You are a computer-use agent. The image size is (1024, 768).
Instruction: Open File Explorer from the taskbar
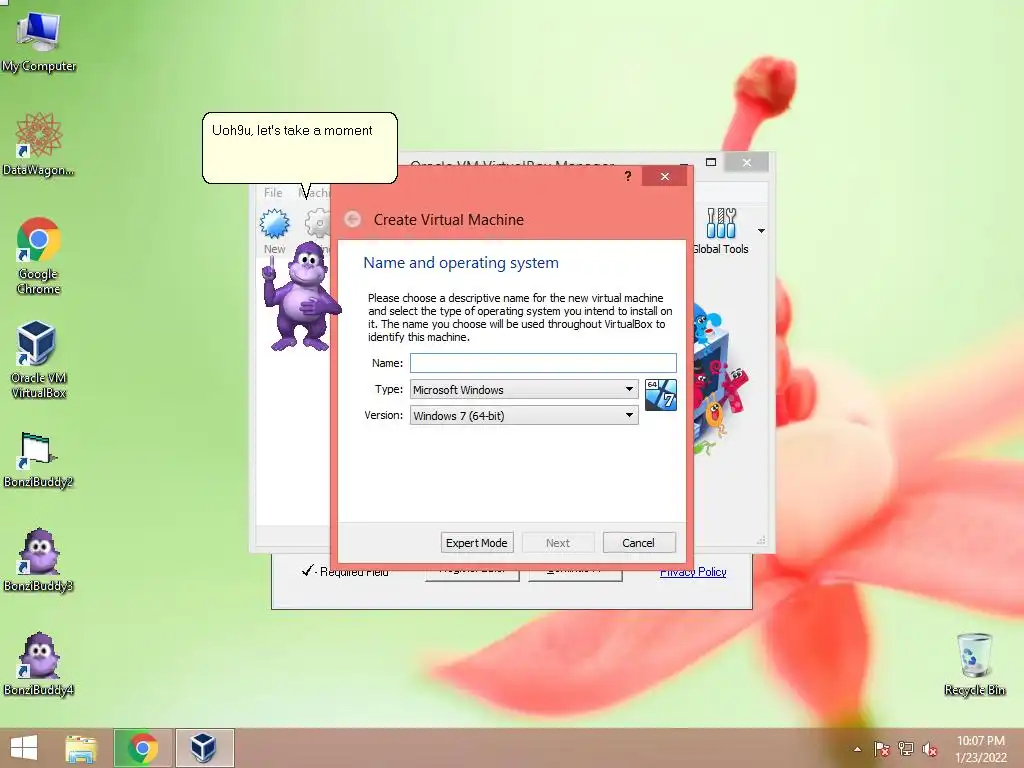tap(81, 748)
